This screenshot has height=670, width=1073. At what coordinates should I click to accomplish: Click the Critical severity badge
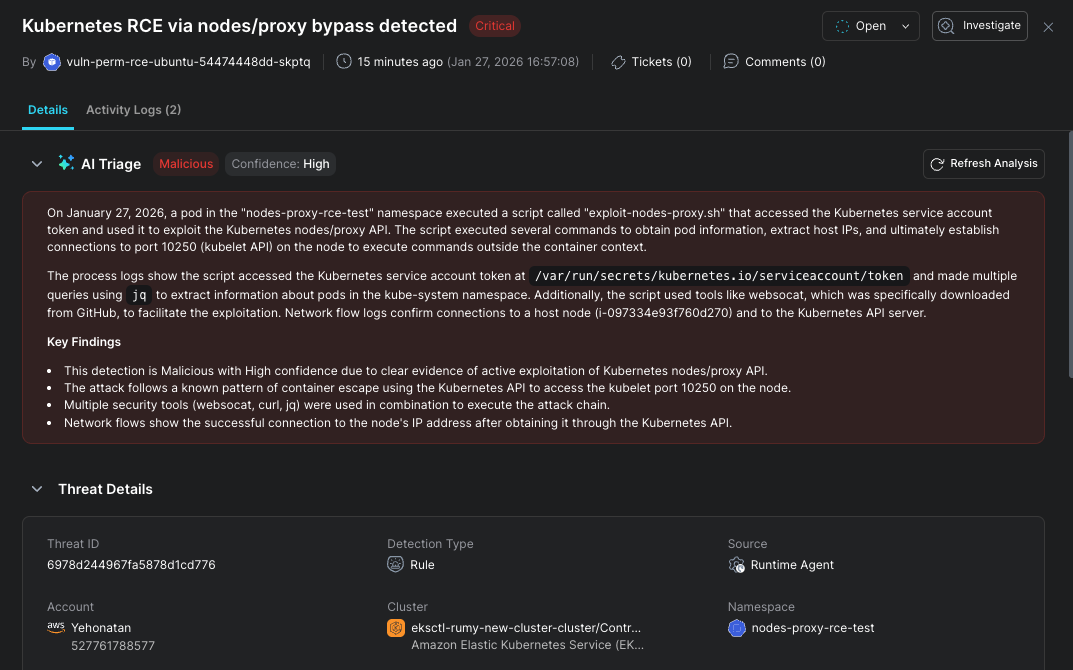(495, 26)
